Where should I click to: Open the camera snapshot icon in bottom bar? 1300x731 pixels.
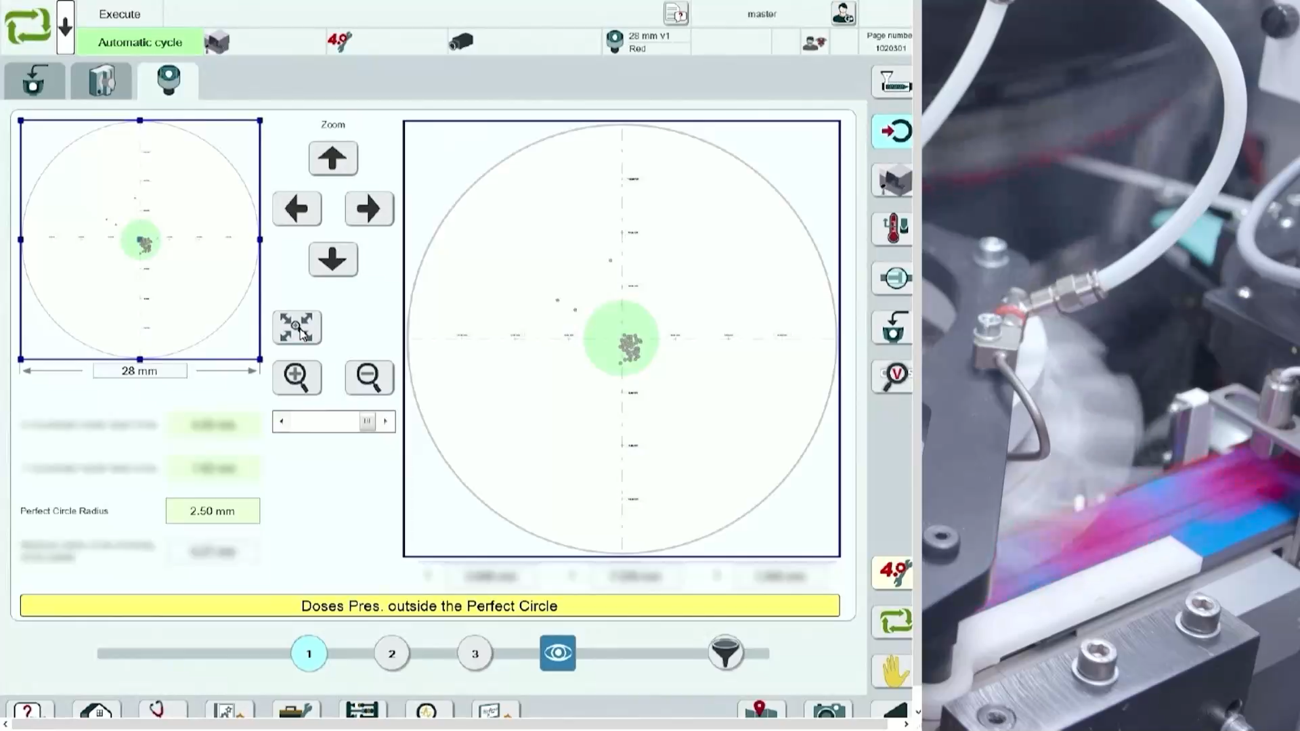[828, 711]
